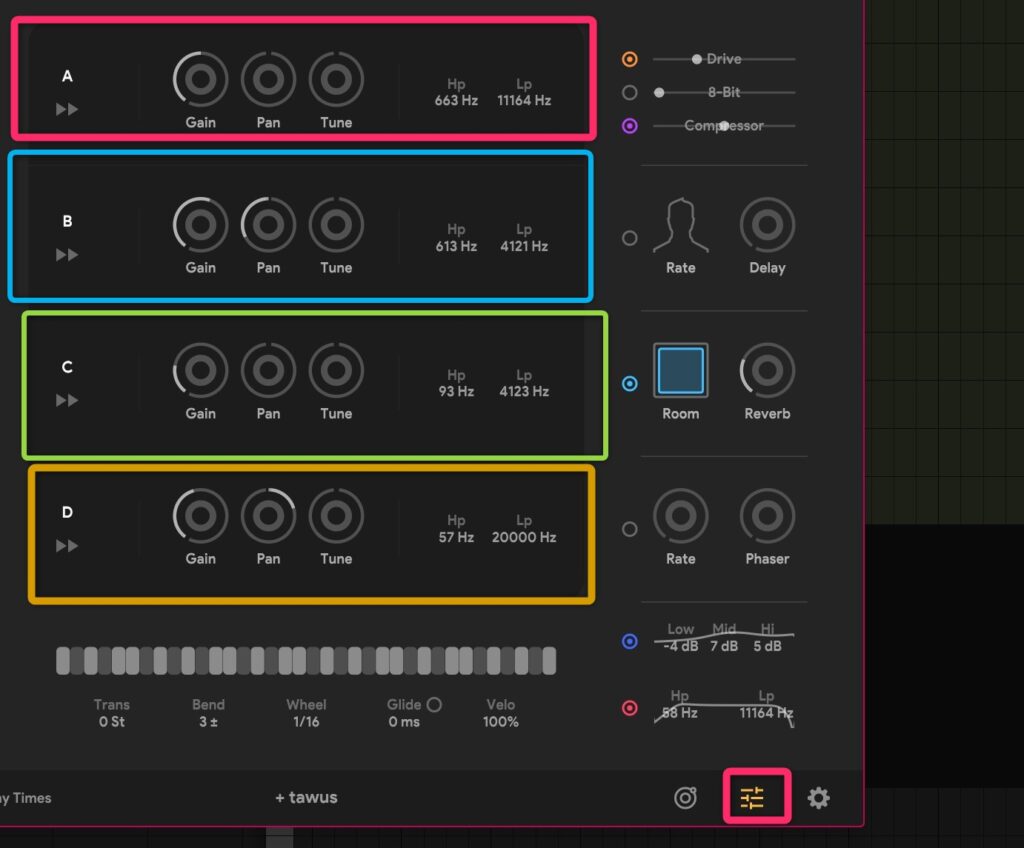The width and height of the screenshot is (1024, 848).
Task: Open the Trans 0 St value
Action: (x=111, y=721)
